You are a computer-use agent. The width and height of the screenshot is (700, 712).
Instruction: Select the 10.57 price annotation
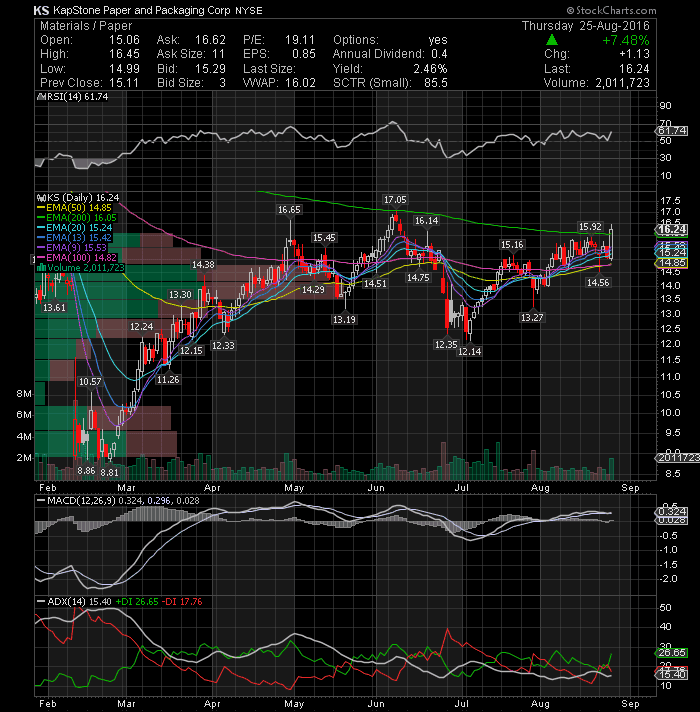[x=90, y=382]
